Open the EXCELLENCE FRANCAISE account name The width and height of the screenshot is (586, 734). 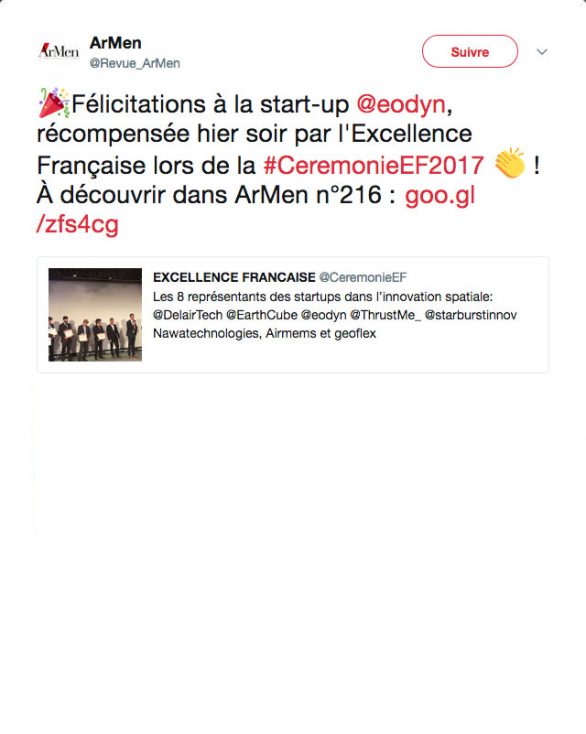pos(234,277)
